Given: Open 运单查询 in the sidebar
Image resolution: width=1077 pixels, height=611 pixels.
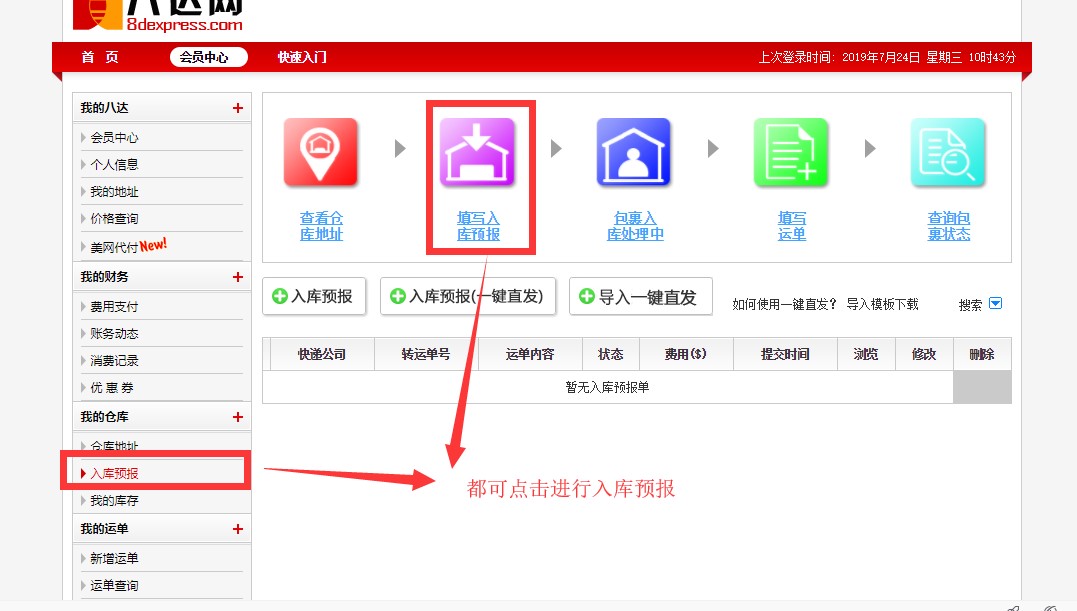Looking at the screenshot, I should tap(114, 586).
